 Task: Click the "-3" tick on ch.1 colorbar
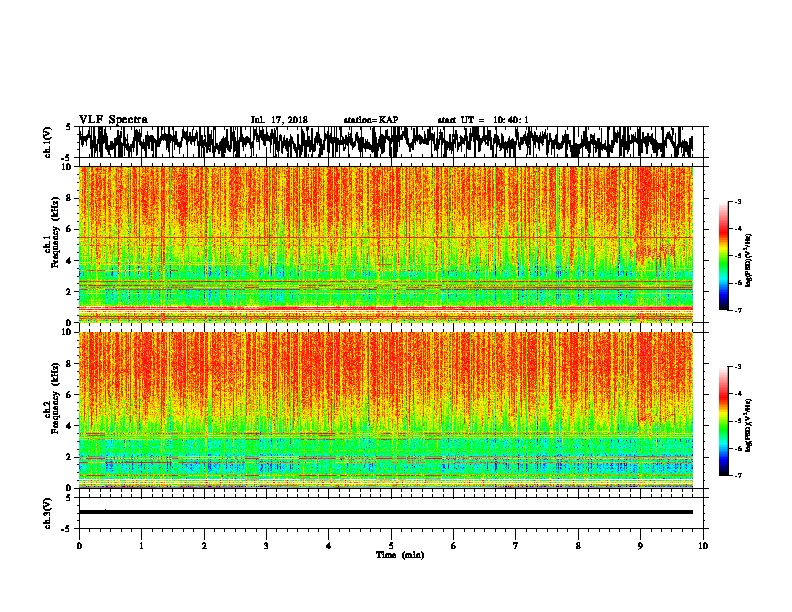pyautogui.click(x=737, y=202)
